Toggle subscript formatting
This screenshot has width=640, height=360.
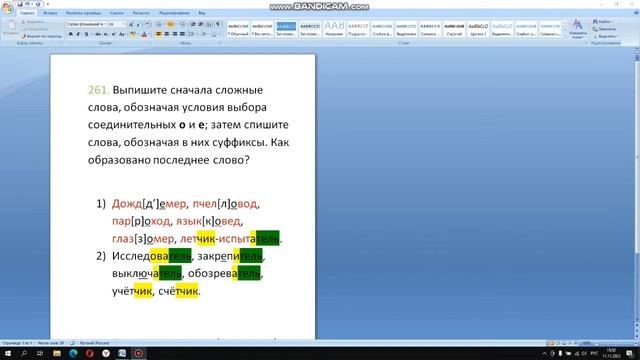(106, 34)
